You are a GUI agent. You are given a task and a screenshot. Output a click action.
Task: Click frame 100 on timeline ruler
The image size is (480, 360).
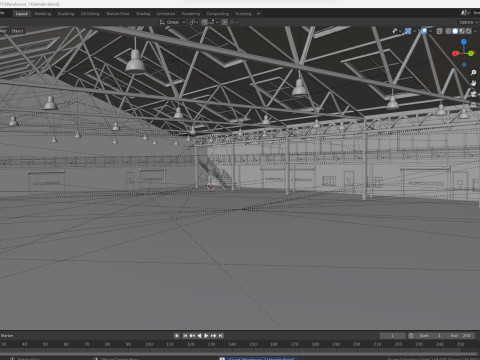point(149,344)
